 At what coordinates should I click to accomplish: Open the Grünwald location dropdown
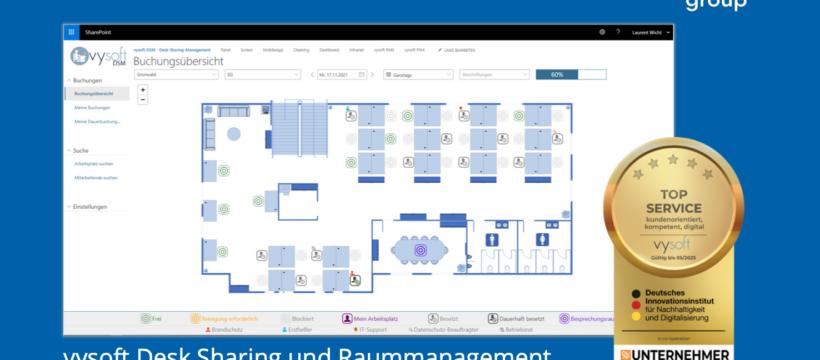(x=176, y=75)
